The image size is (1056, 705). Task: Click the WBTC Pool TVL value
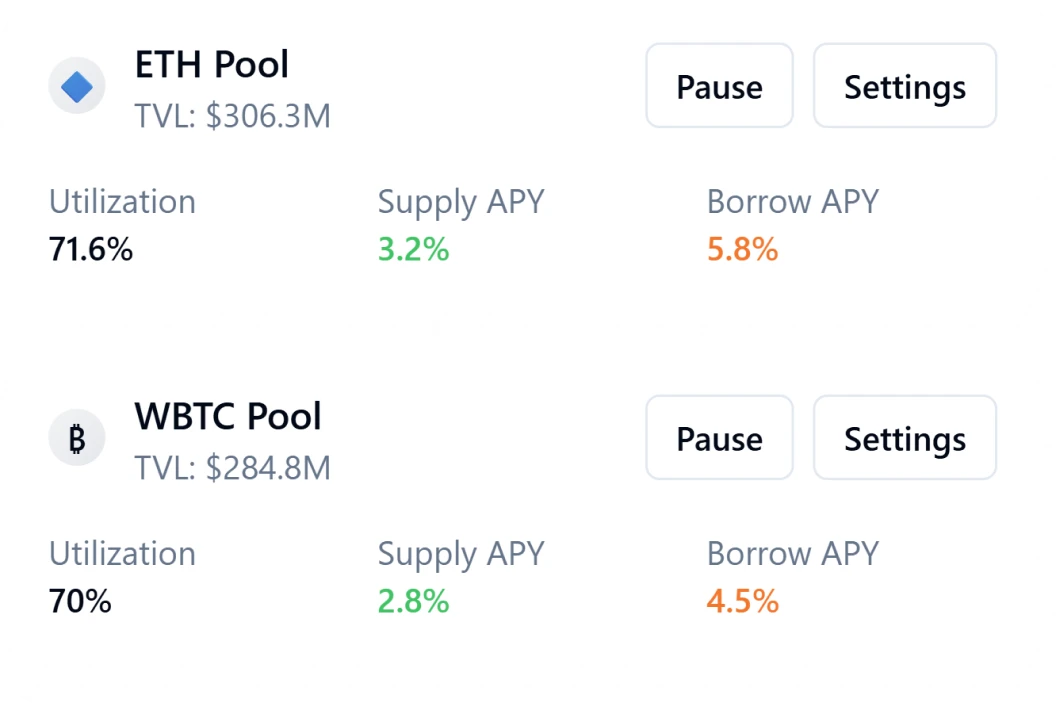[x=232, y=467]
